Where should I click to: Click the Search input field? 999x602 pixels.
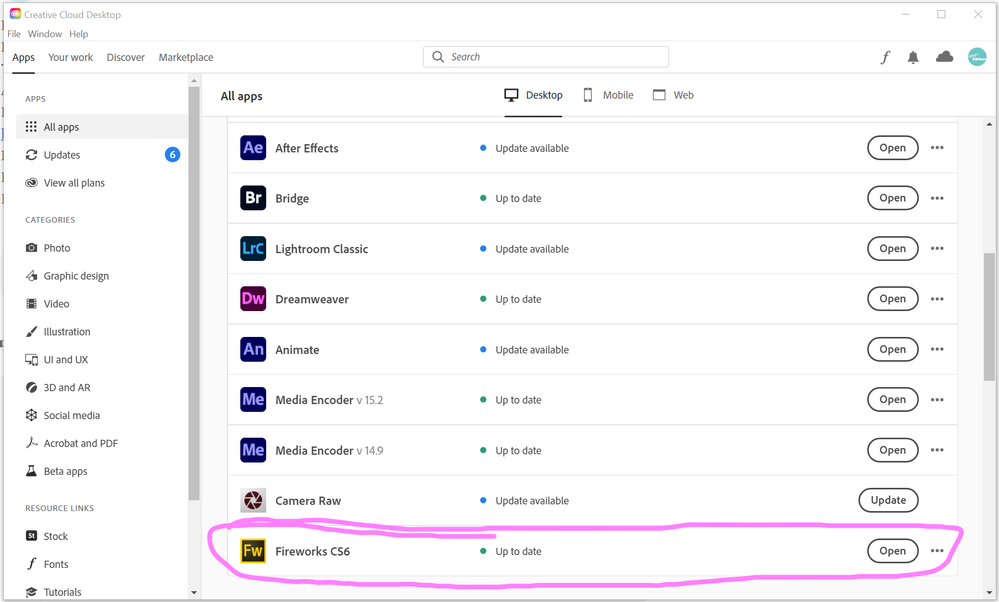546,57
